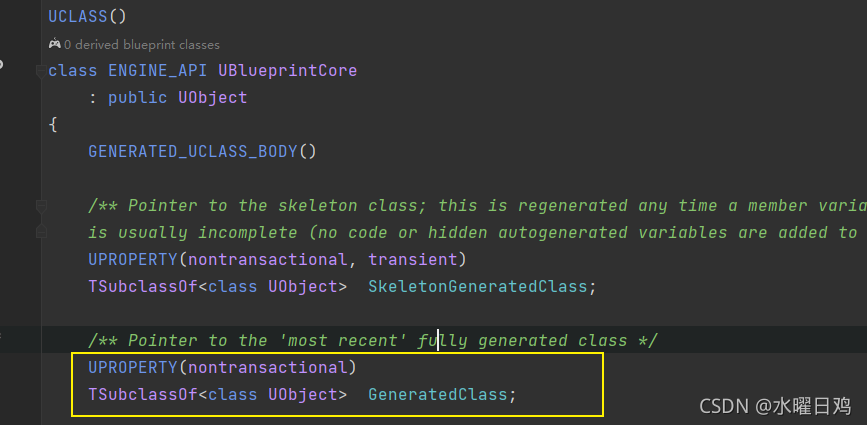This screenshot has height=425, width=867.
Task: Click the opening curly brace of the class
Action: click(53, 125)
